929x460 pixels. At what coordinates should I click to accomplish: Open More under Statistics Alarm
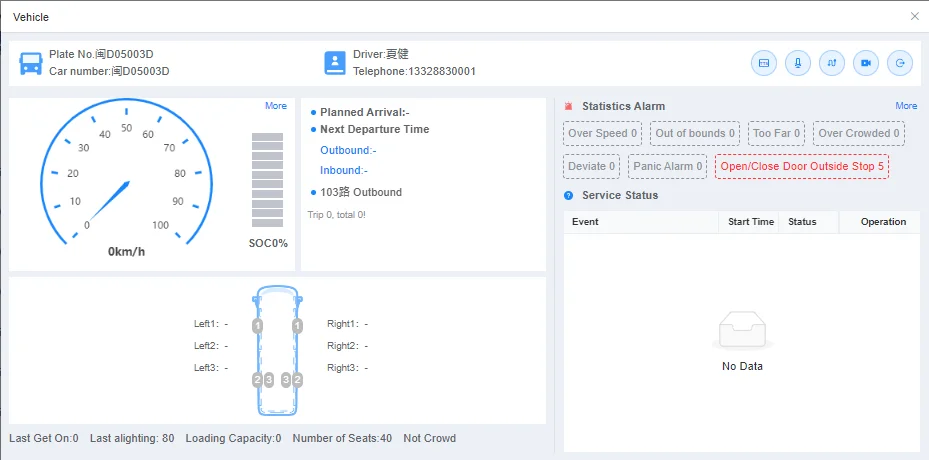906,106
